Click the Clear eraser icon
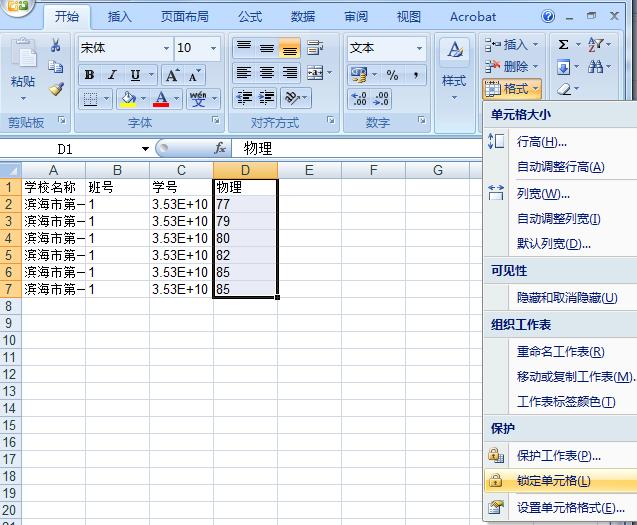This screenshot has height=525, width=637. 564,89
